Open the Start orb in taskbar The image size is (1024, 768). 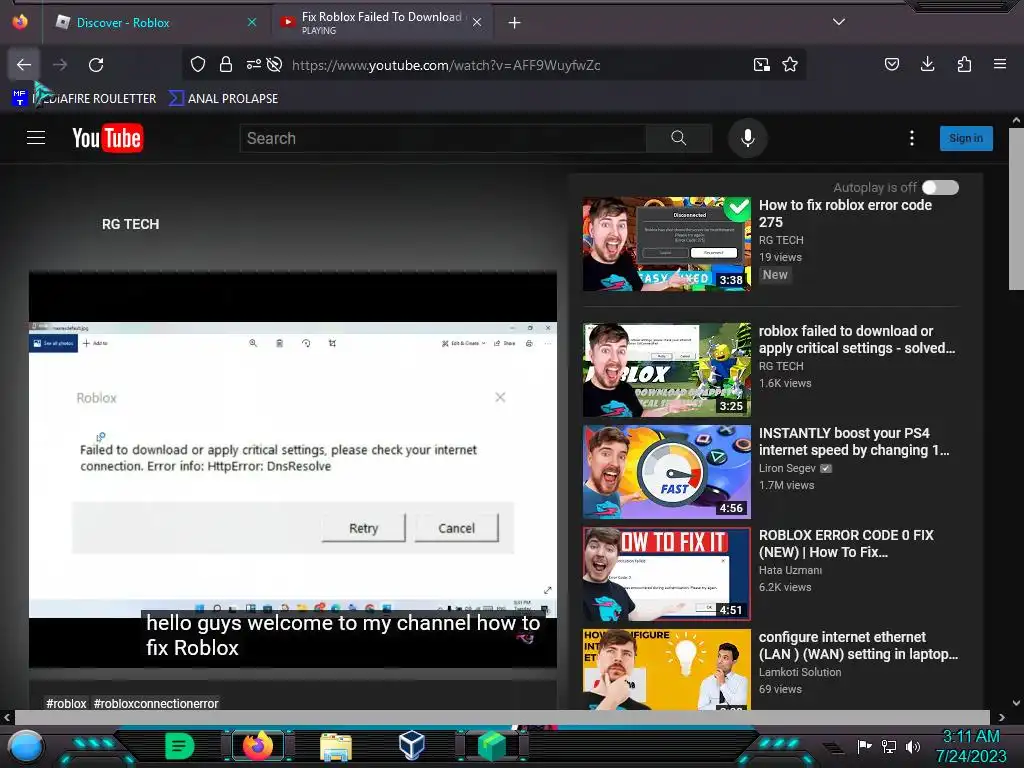point(26,747)
